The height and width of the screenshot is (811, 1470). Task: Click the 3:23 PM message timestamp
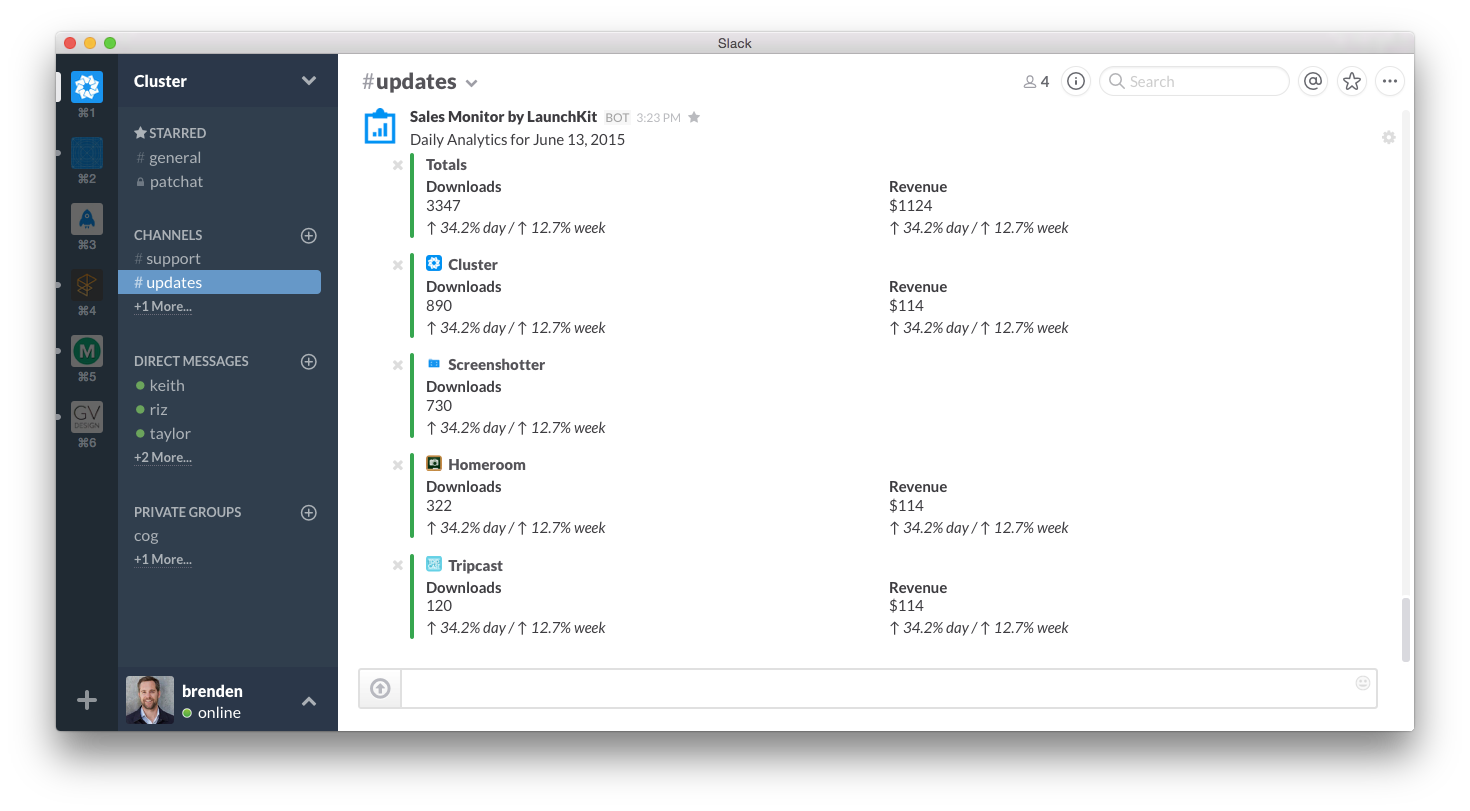658,118
